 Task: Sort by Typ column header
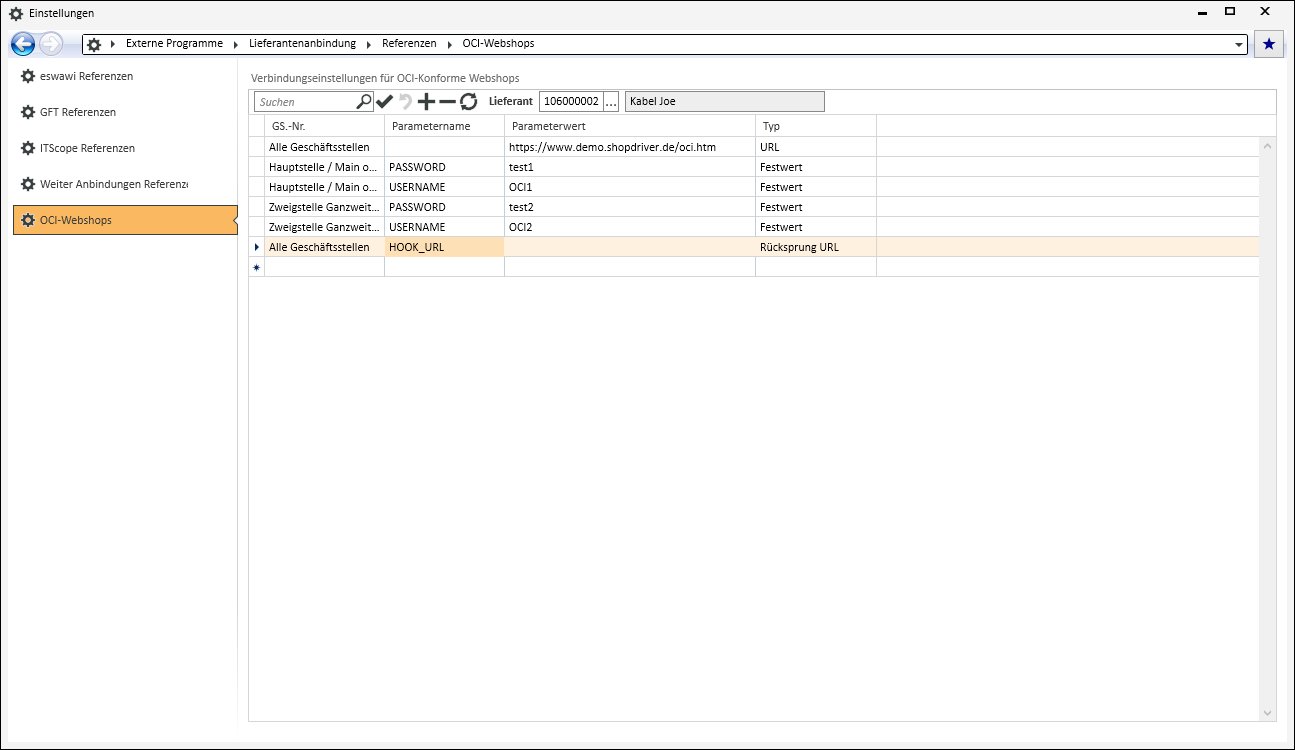click(816, 126)
